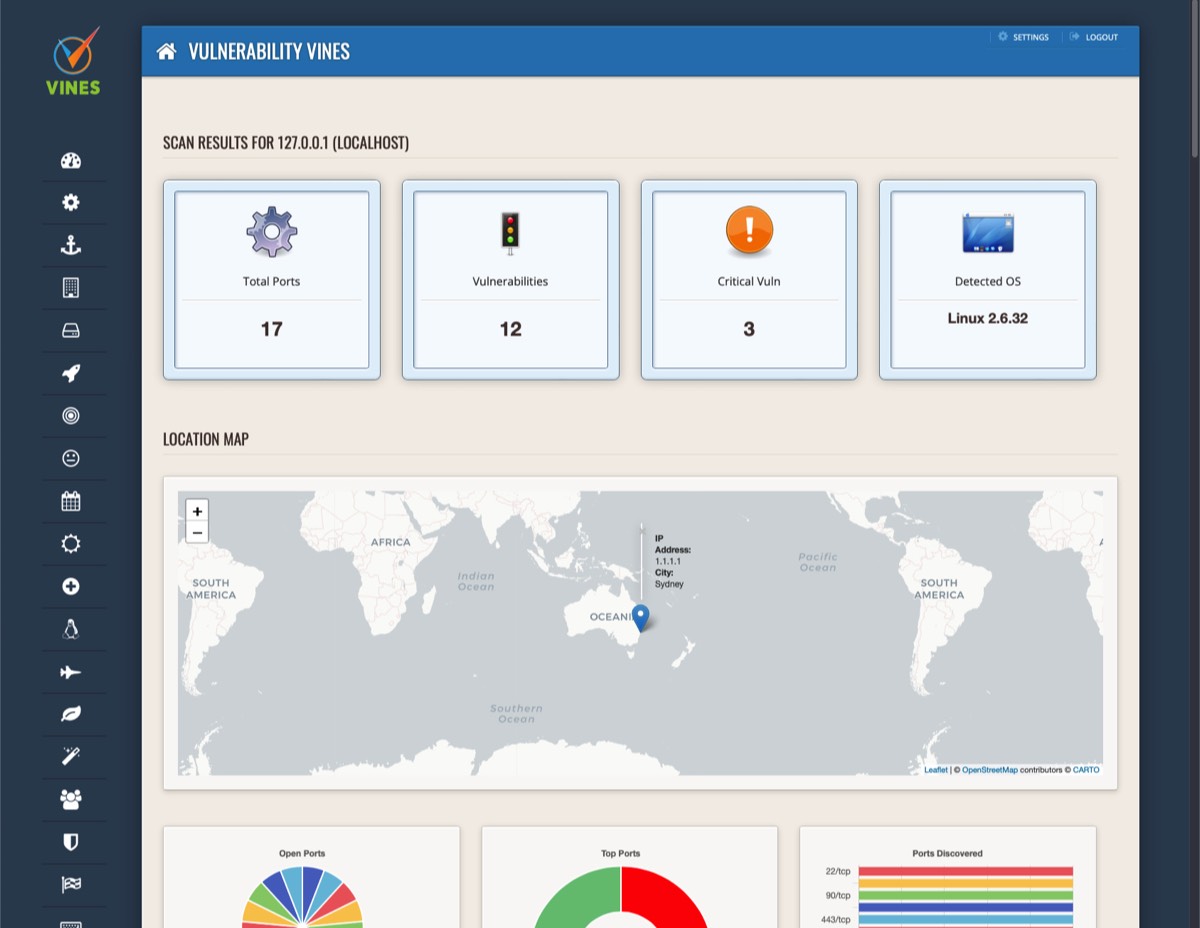Open Settings in the header
Screen dimensions: 1200x928
pyautogui.click(x=1023, y=37)
